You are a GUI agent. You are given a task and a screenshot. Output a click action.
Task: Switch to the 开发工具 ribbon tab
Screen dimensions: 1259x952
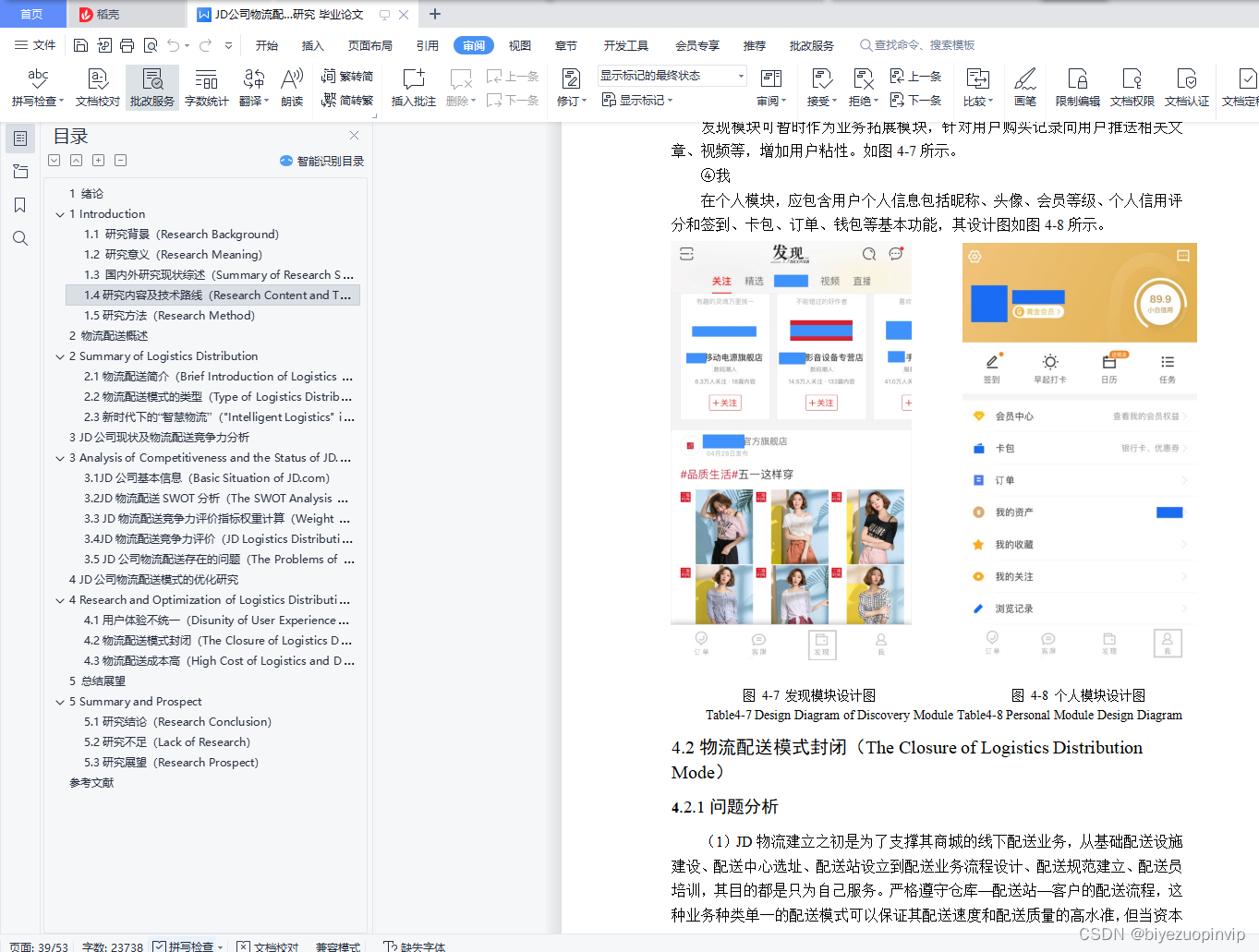point(626,45)
